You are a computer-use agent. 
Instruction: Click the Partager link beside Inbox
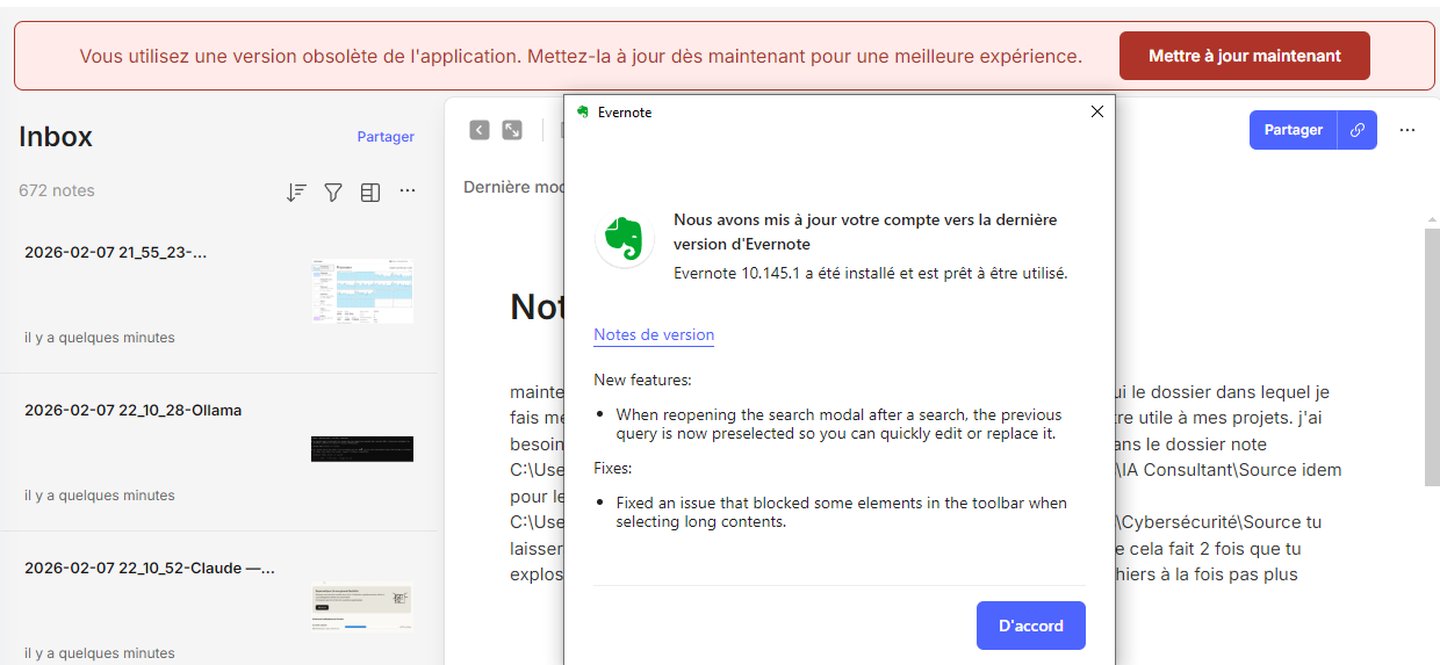point(386,137)
